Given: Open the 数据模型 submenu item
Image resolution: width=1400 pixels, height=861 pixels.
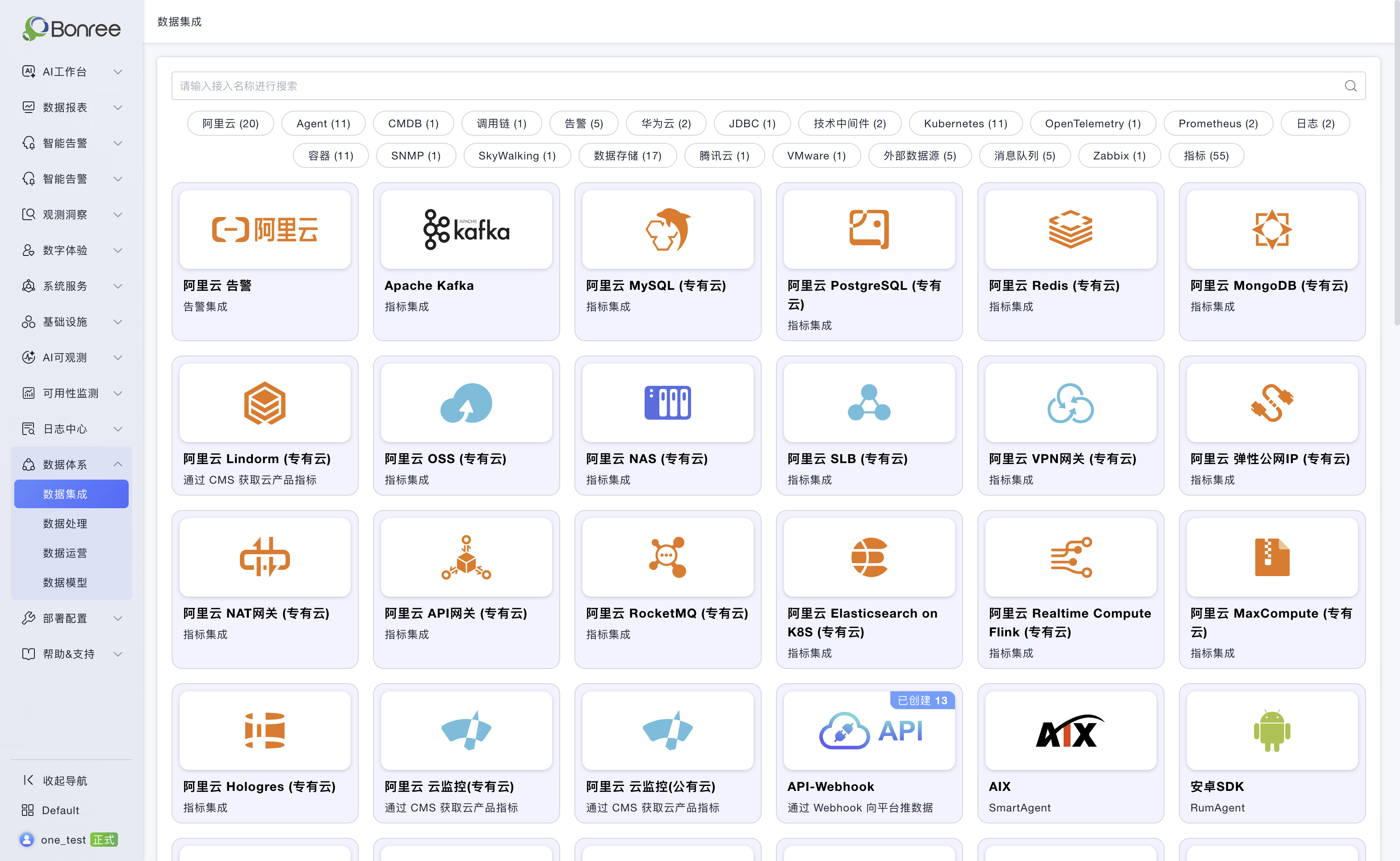Looking at the screenshot, I should pos(72,582).
